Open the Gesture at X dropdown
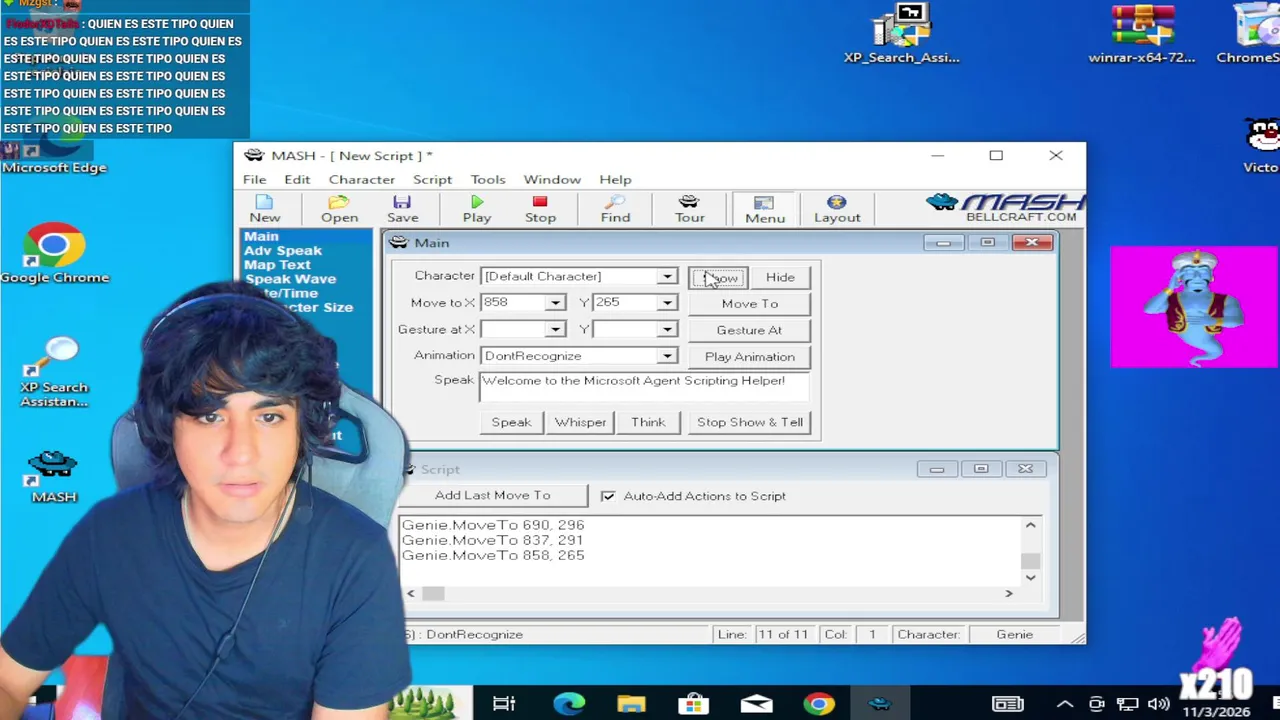The width and height of the screenshot is (1280, 720). (555, 330)
